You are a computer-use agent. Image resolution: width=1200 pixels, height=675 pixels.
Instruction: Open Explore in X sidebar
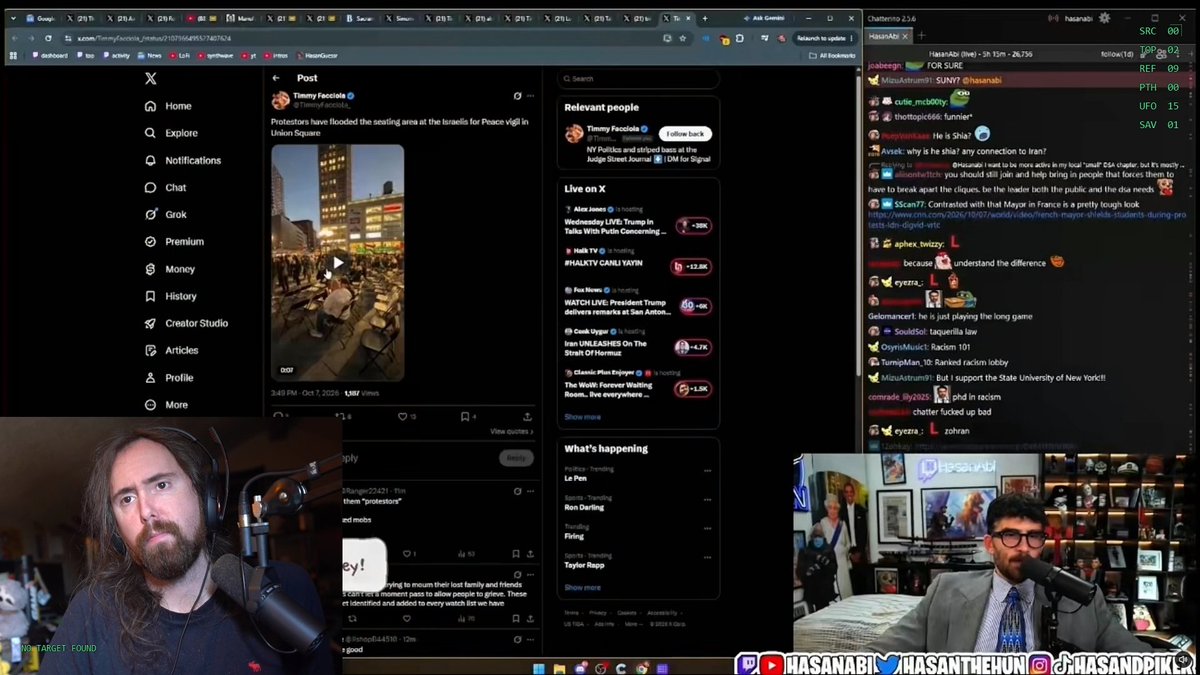[171, 133]
